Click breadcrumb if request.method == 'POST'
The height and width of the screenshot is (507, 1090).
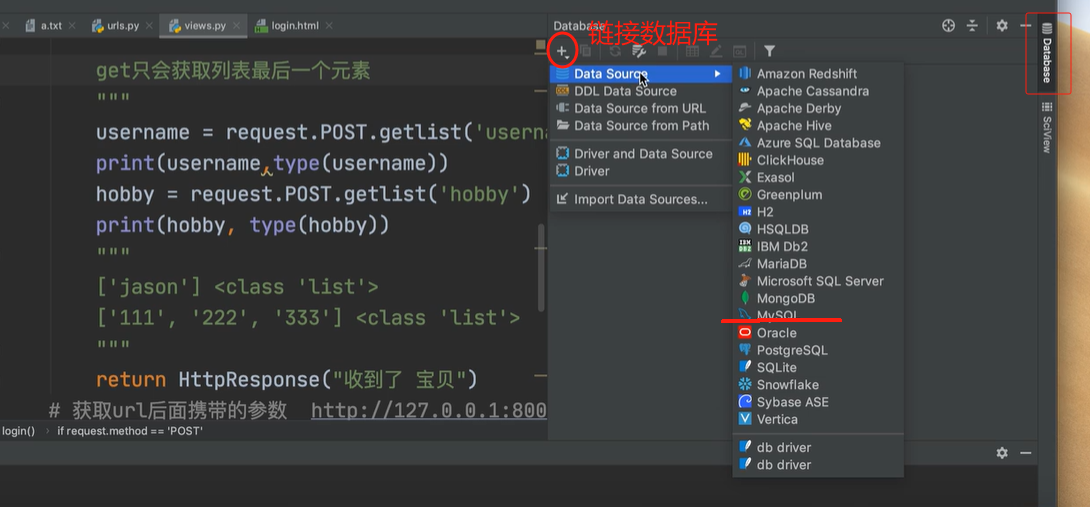point(129,431)
